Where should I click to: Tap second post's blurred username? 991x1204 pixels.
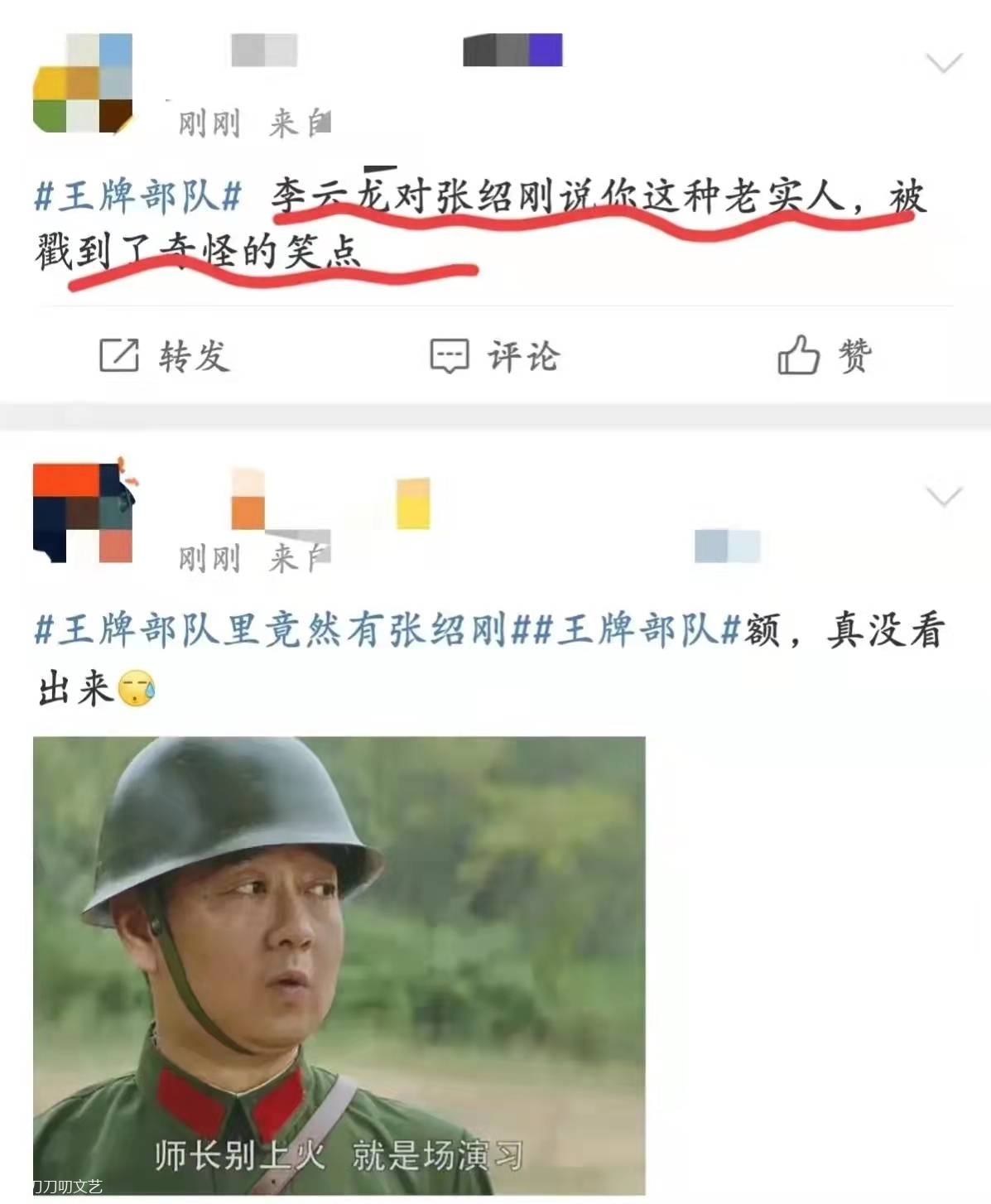click(330, 499)
